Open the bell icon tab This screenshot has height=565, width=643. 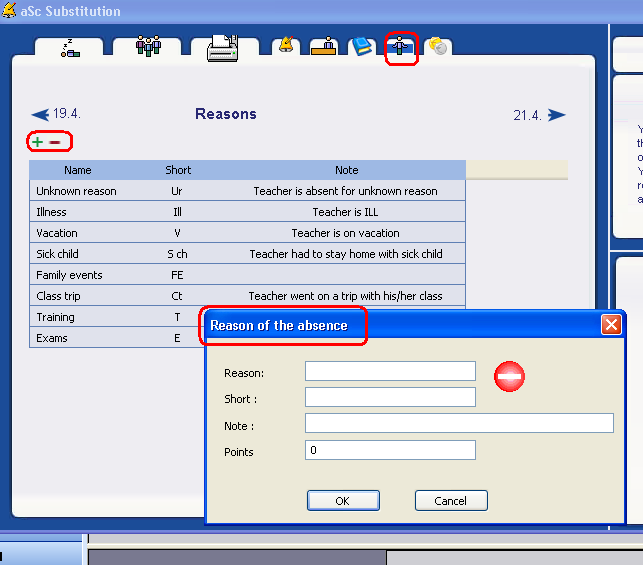tap(286, 46)
